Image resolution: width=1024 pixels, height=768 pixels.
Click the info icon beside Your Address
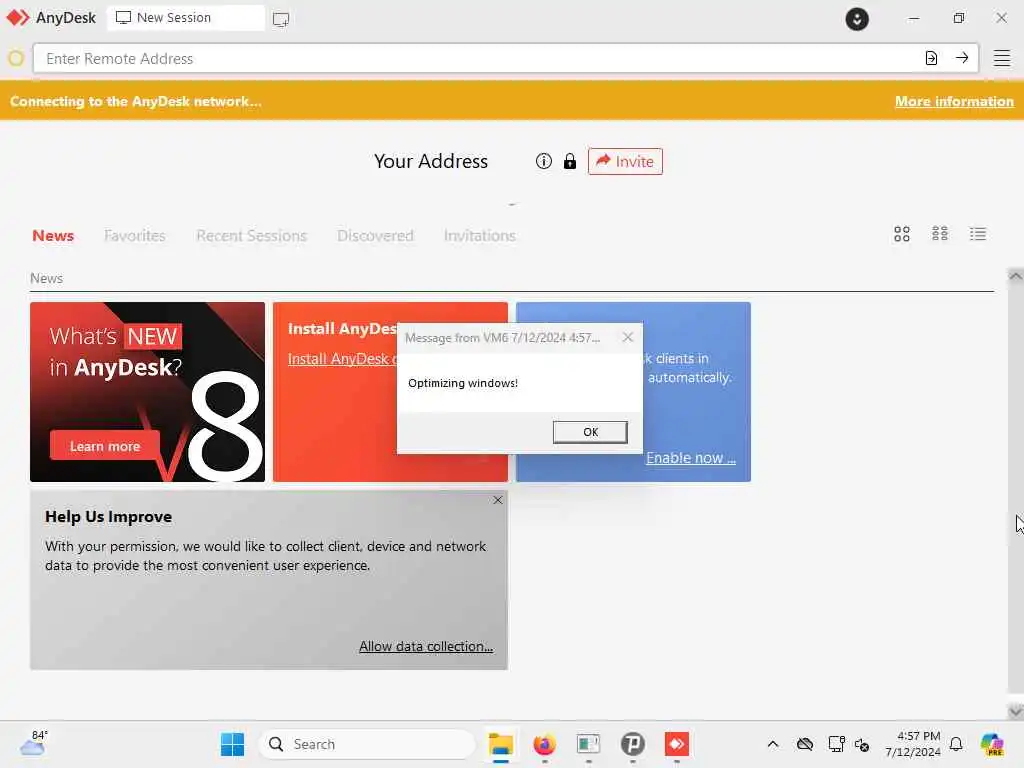point(543,161)
